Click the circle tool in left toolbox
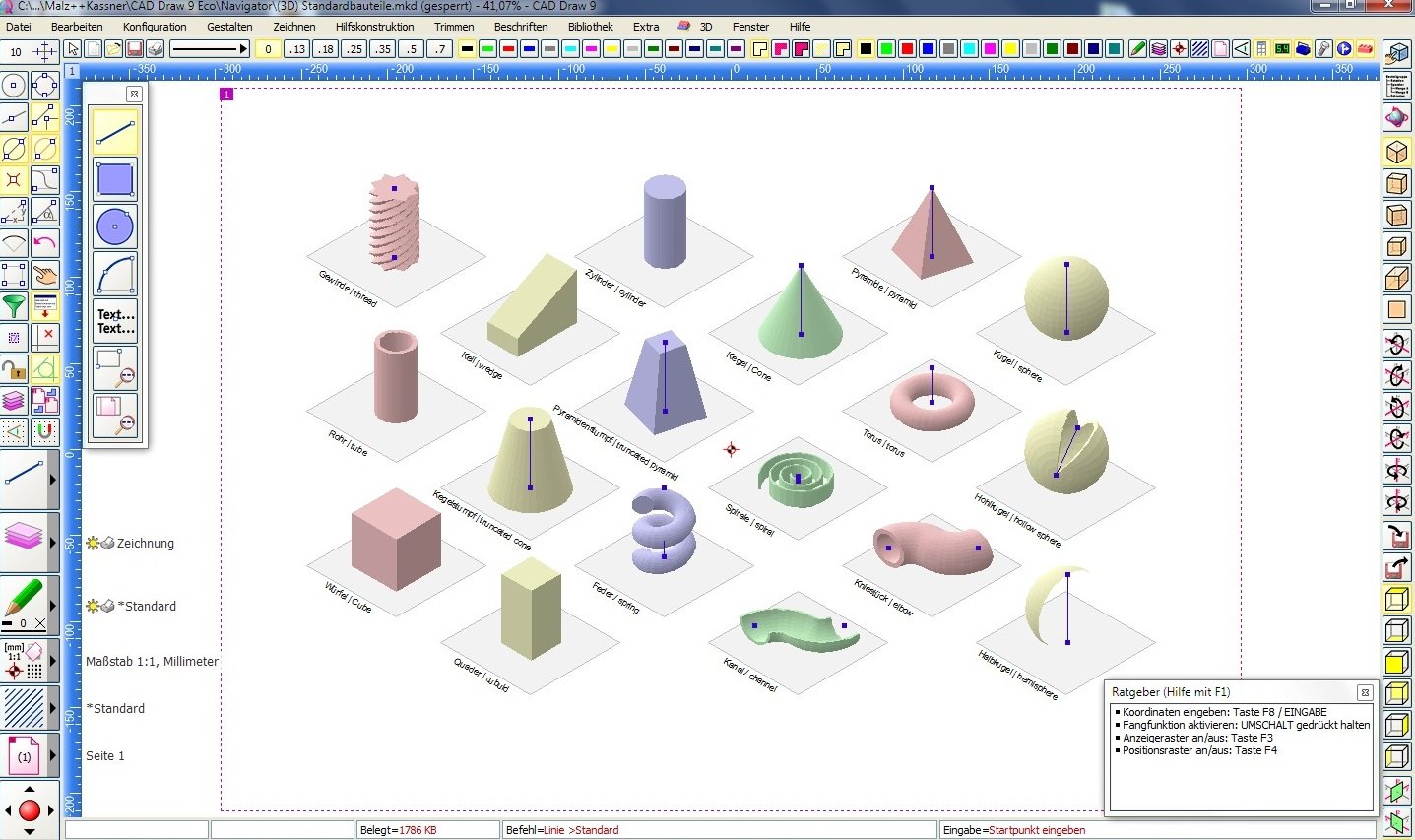 [x=14, y=86]
